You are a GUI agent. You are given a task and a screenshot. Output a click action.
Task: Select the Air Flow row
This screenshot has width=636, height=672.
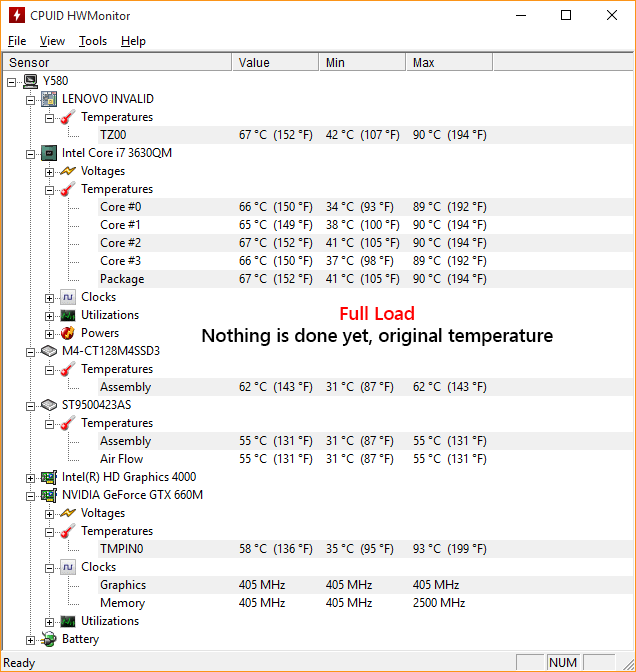point(366,459)
